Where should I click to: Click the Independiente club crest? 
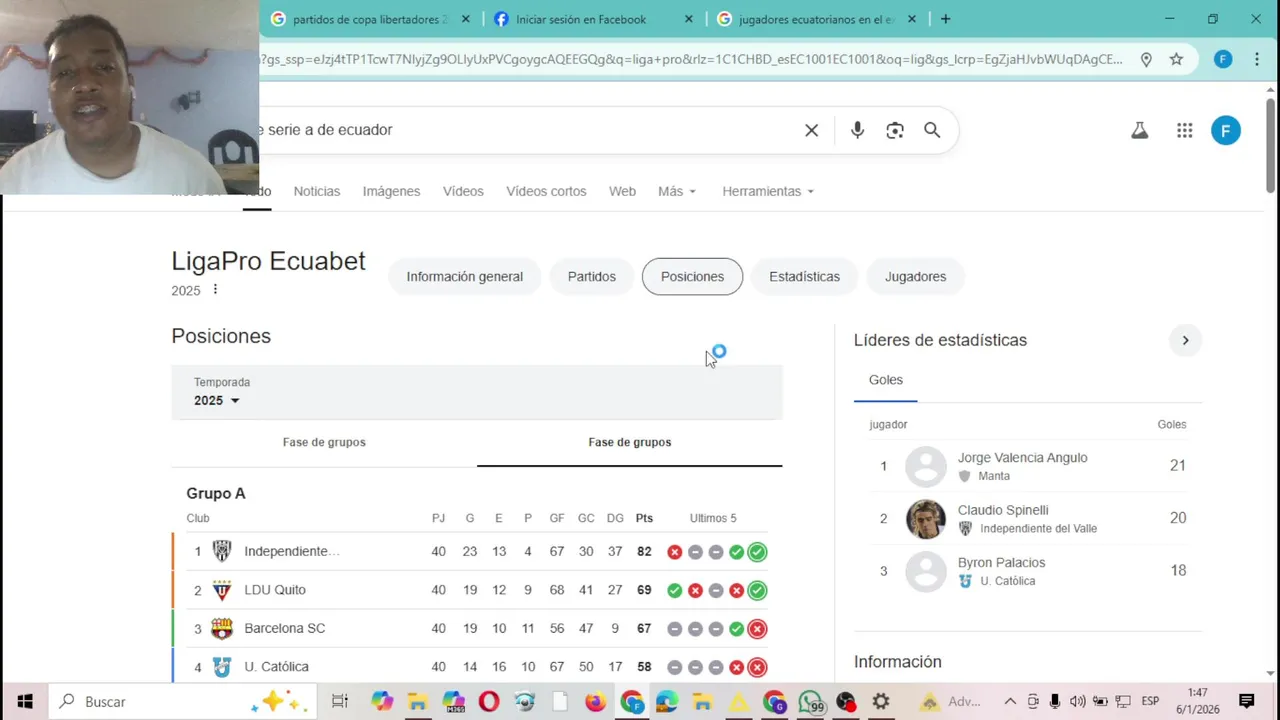click(222, 551)
